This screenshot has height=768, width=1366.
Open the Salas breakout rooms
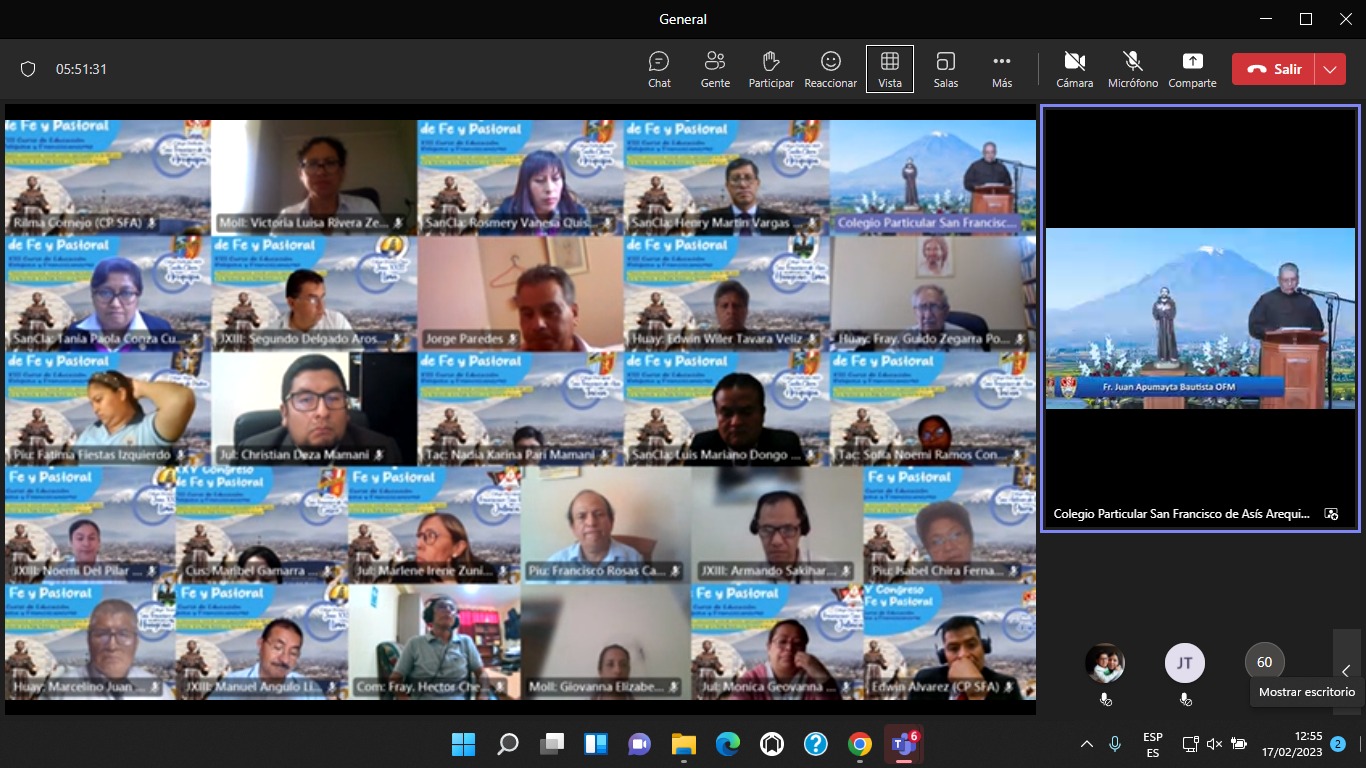click(946, 69)
